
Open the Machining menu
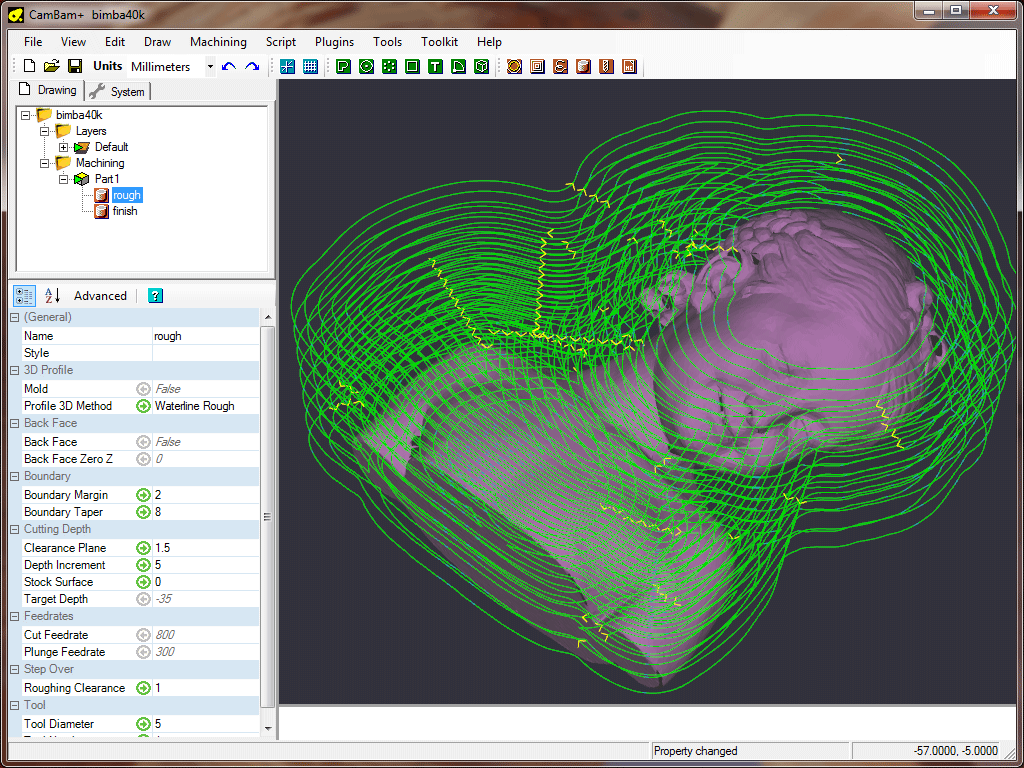click(x=218, y=42)
